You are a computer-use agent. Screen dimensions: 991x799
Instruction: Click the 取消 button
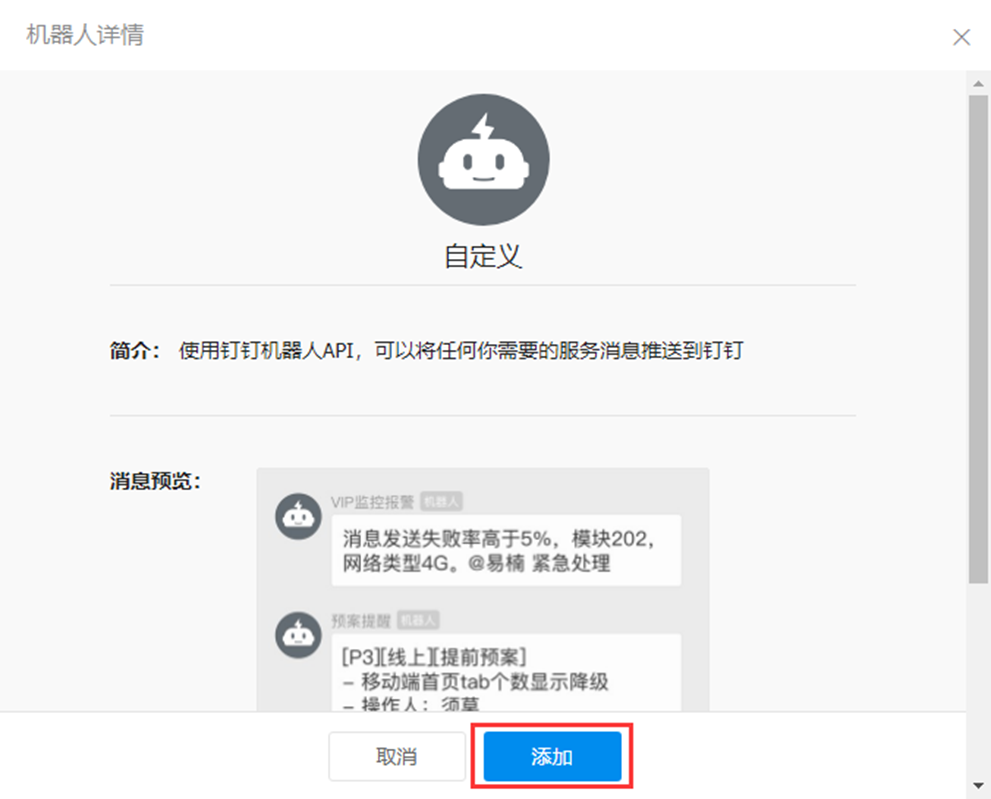[x=396, y=756]
